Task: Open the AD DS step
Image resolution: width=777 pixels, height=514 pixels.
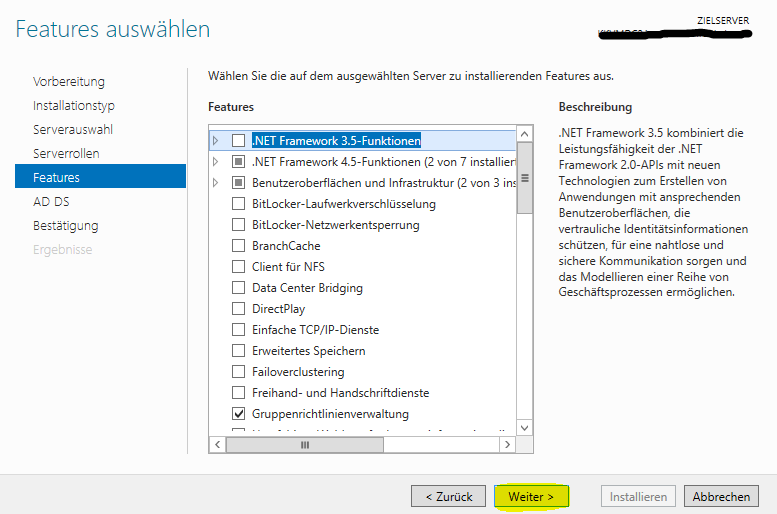Action: coord(51,202)
